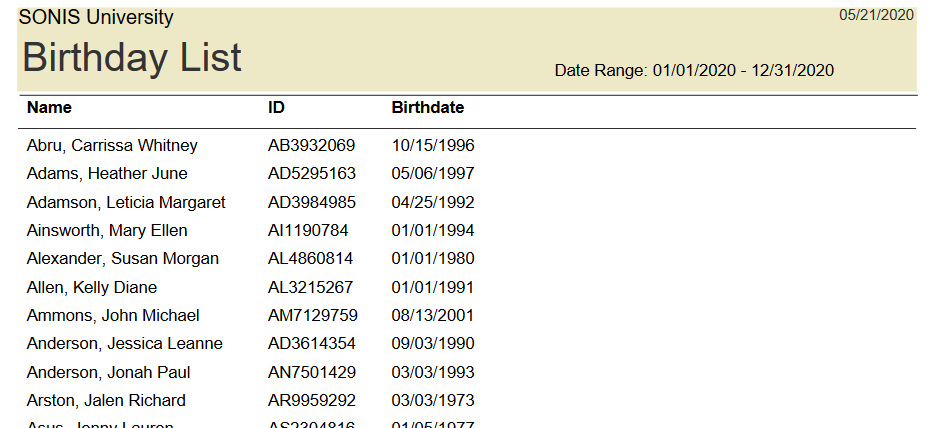Select Adamson, Leticia Margaret row name

click(x=126, y=202)
